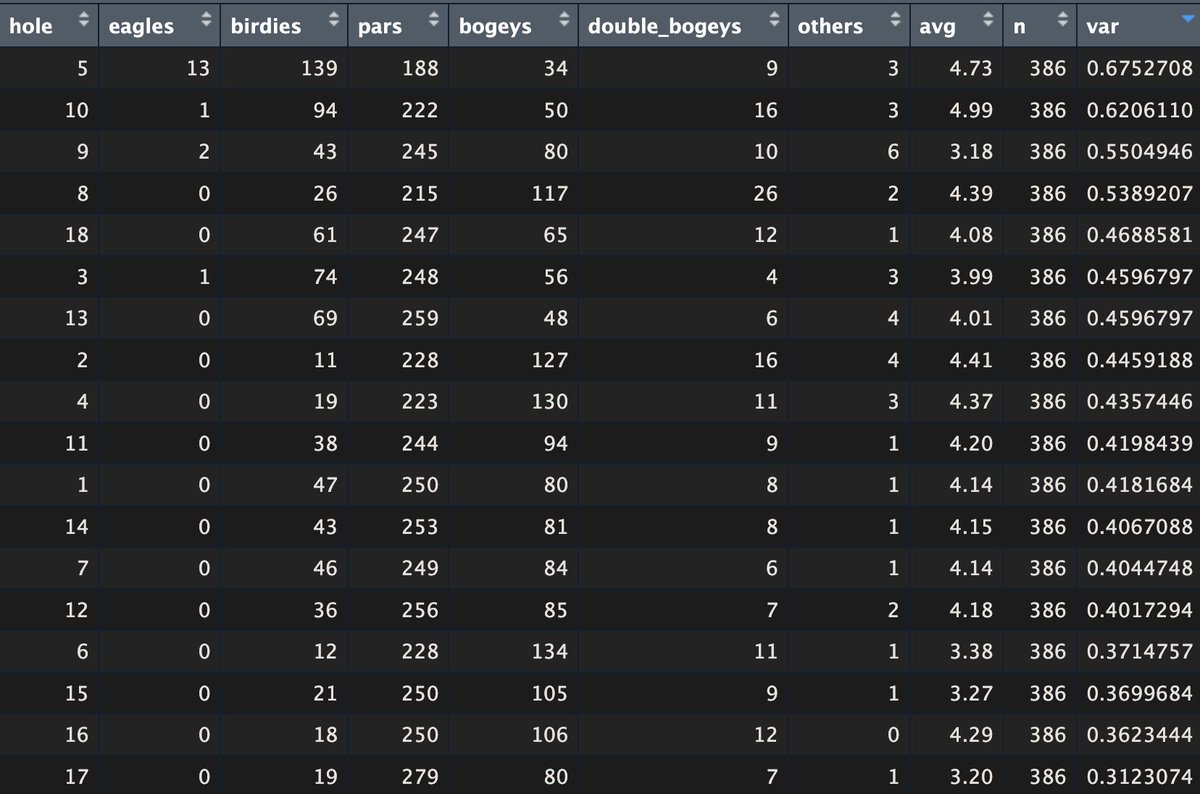
Task: Select the cell showing variance 0.6752708
Action: [x=1140, y=66]
